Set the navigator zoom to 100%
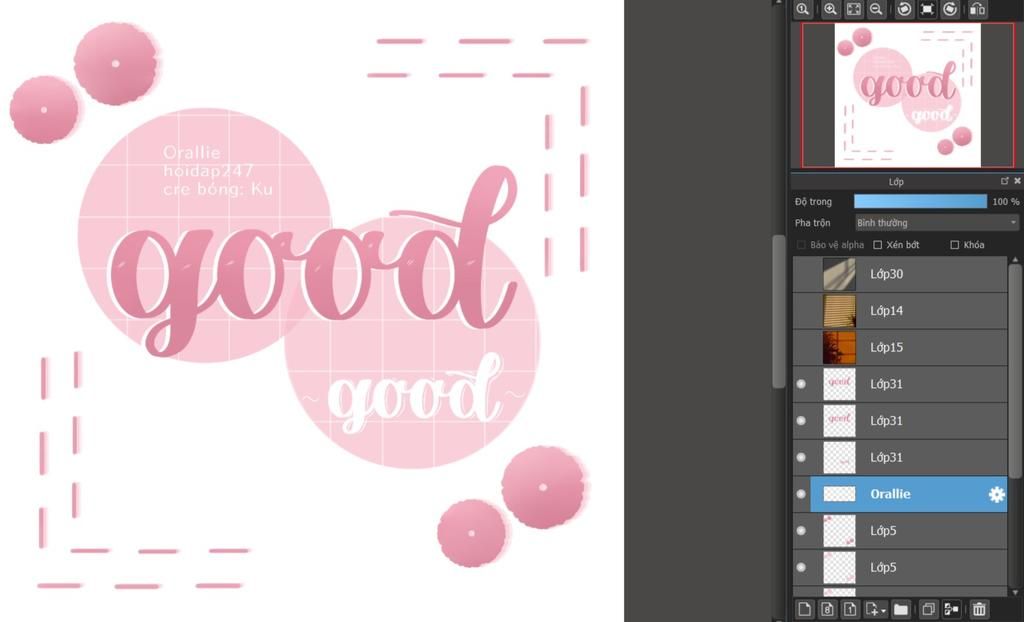The width and height of the screenshot is (1024, 622). pos(803,9)
